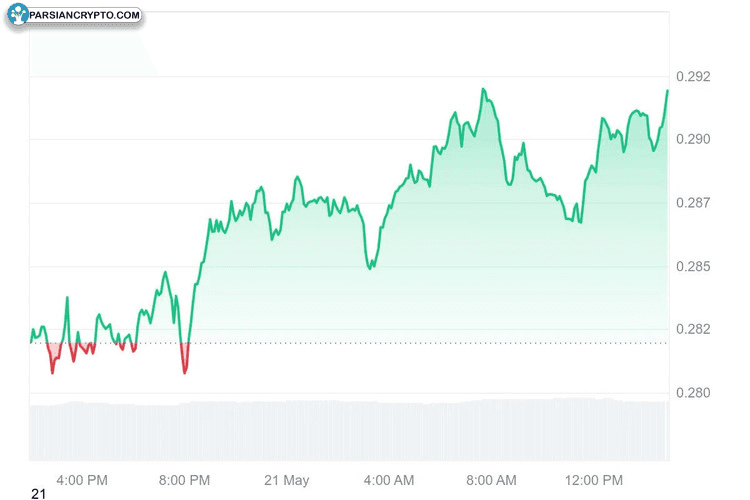Click the chart peak near 8:00 AM

484,89
